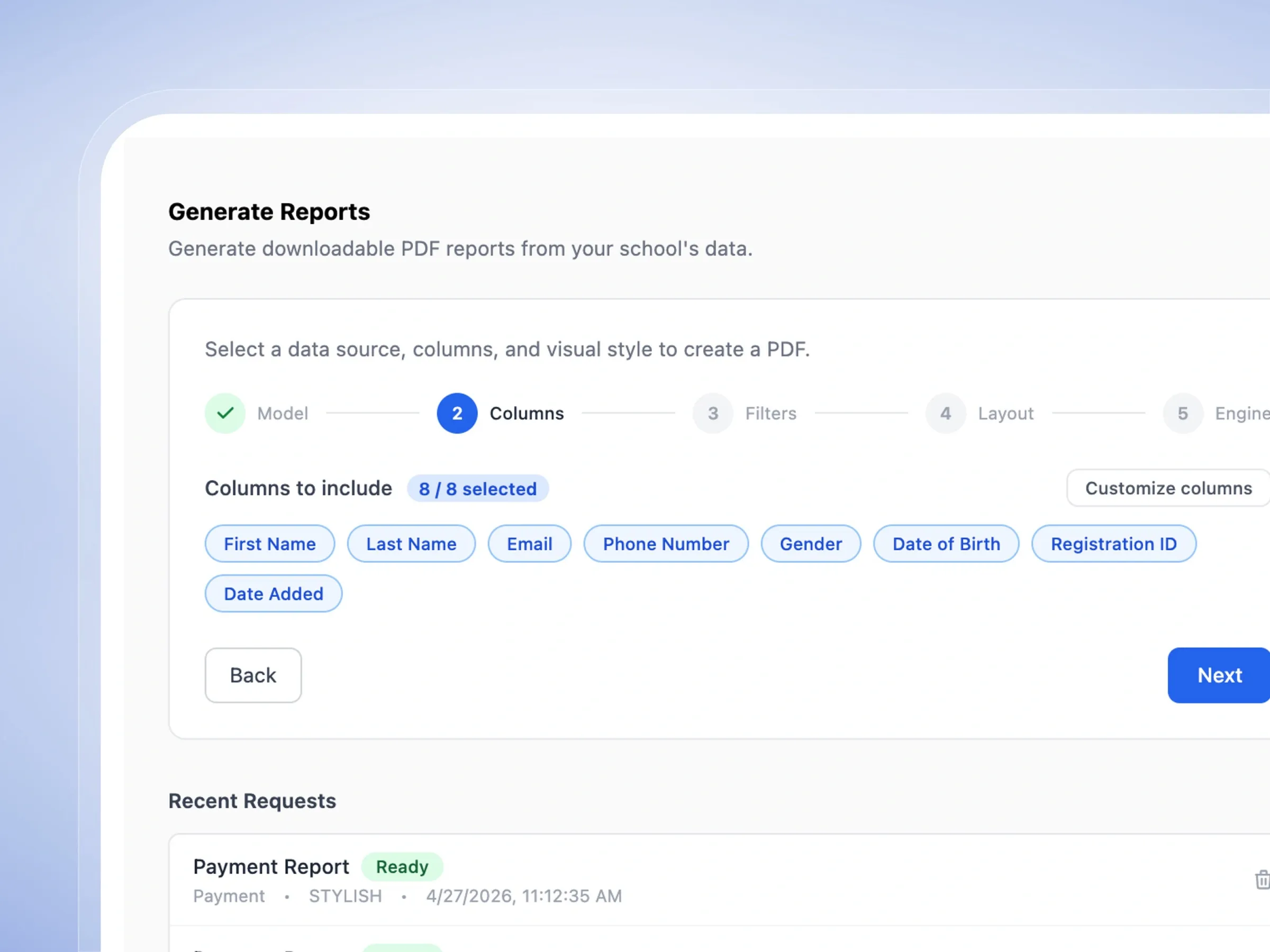The width and height of the screenshot is (1270, 952).
Task: Toggle the Date Added column chip
Action: [x=273, y=593]
